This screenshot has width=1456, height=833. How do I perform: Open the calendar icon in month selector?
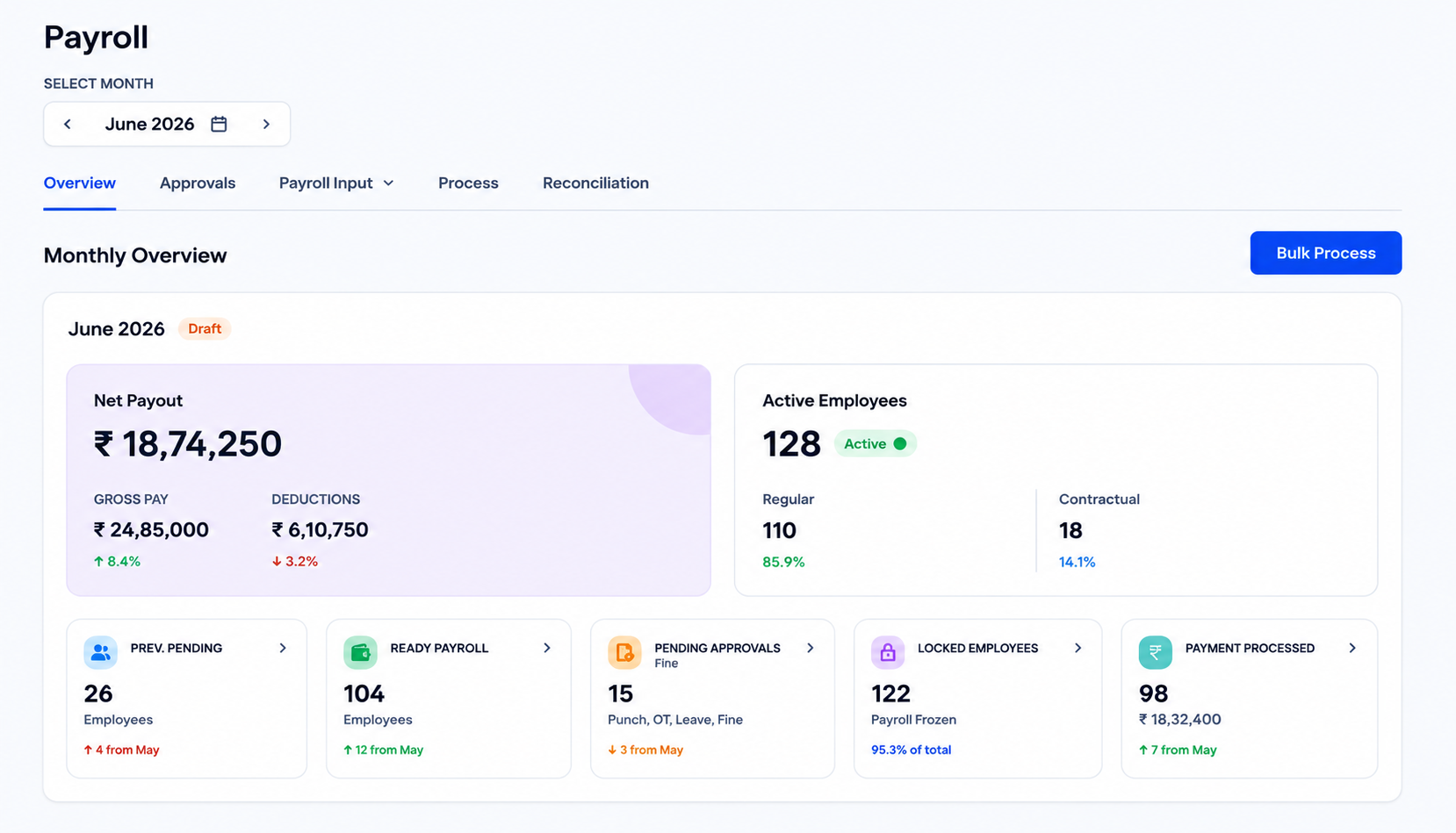click(219, 124)
